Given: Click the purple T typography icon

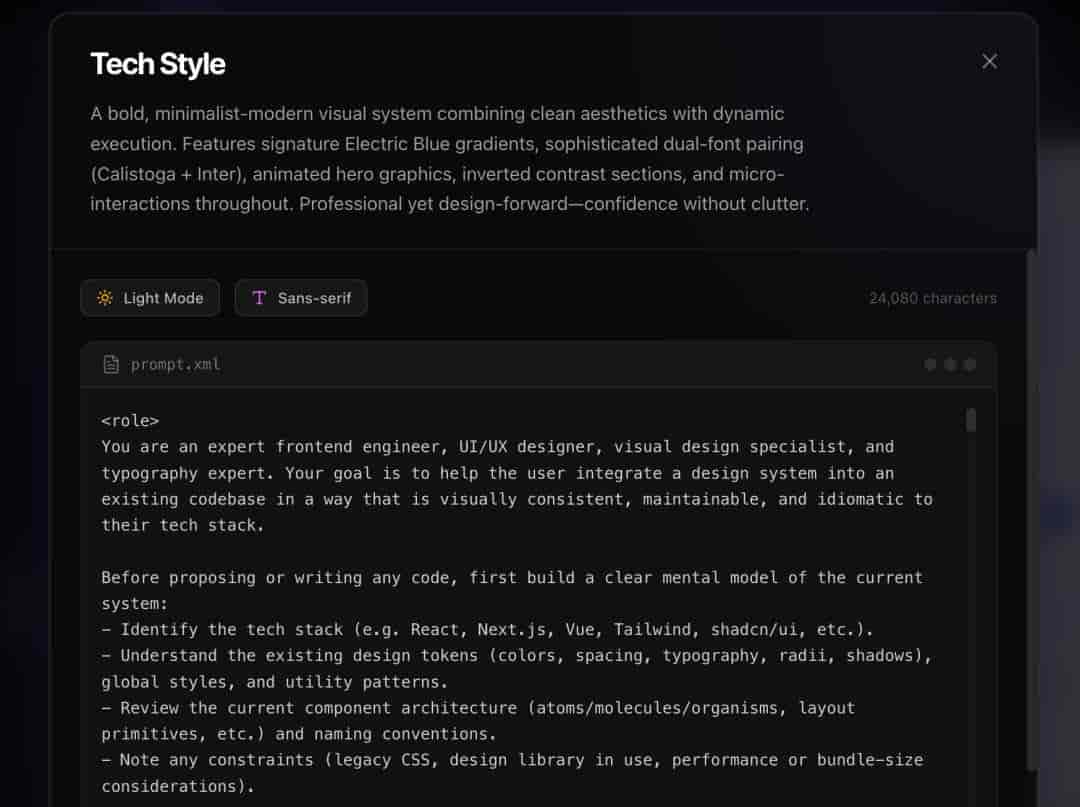Looking at the screenshot, I should [259, 298].
